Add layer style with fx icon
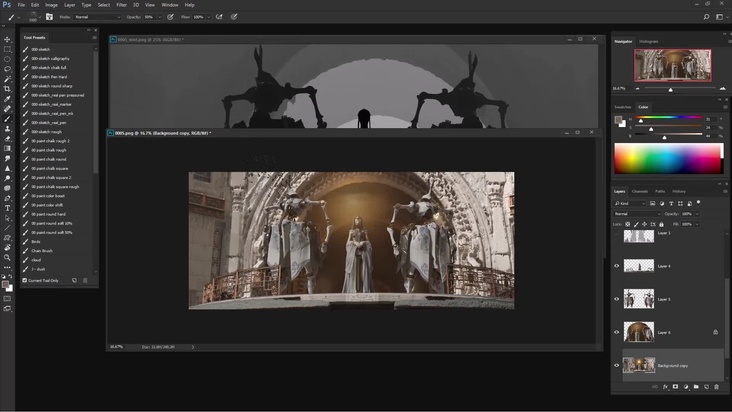Screen dimensions: 732x412 click(665, 387)
